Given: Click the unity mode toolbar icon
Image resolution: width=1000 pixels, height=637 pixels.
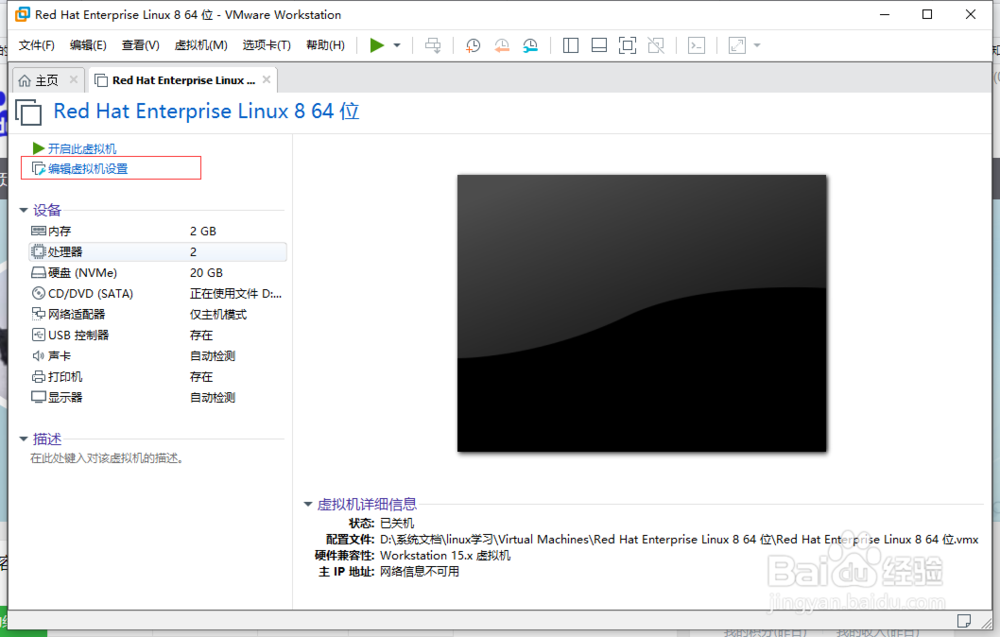Looking at the screenshot, I should pos(656,45).
